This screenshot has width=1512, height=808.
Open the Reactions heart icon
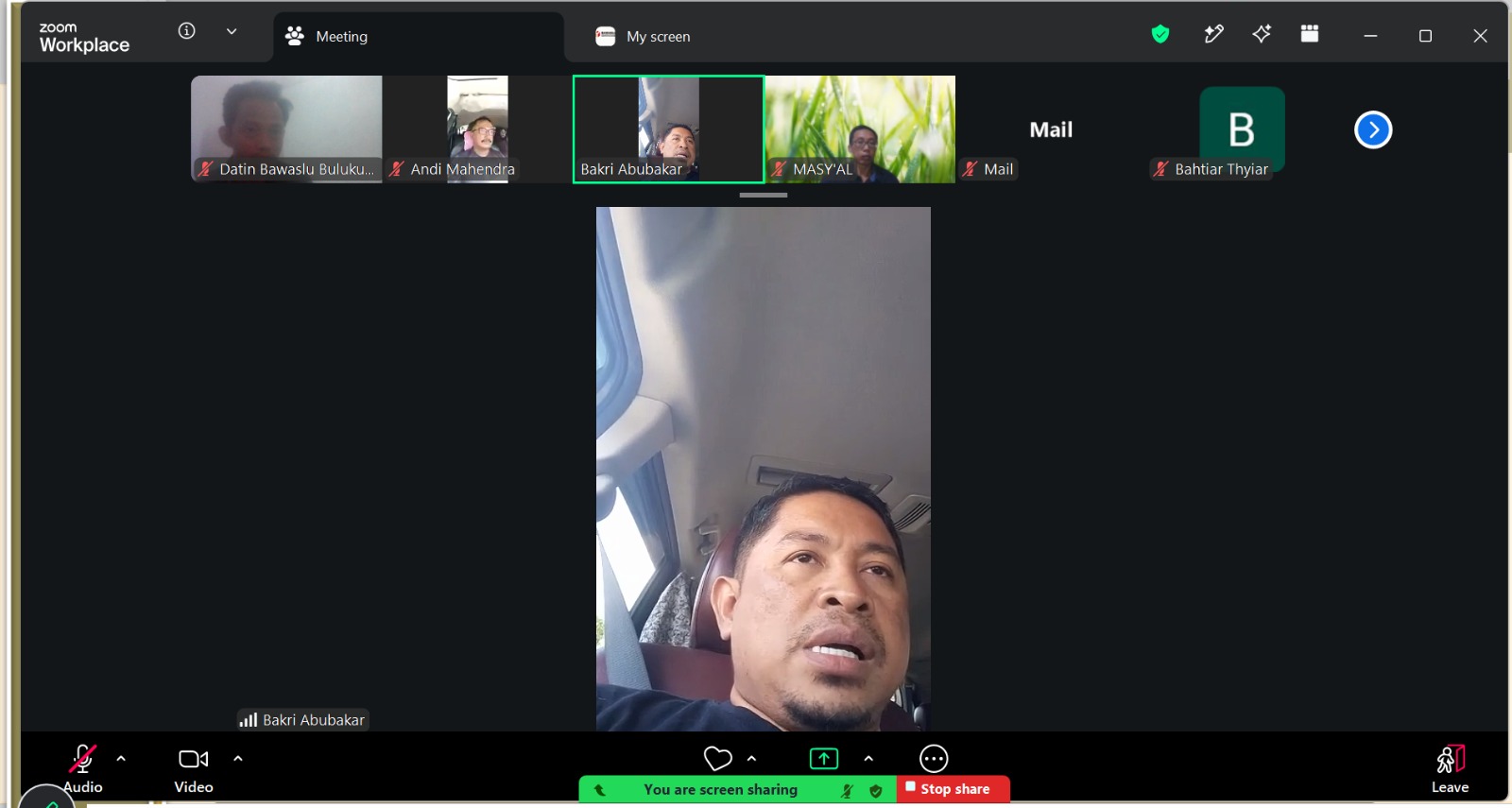point(718,759)
